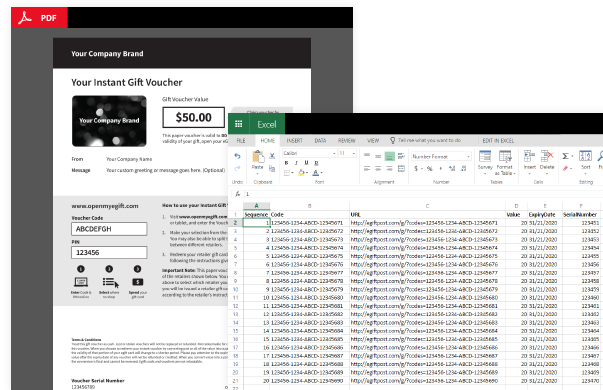Click the AutoSum sigma icon
Viewport: 603px width, 390px height.
[567, 156]
